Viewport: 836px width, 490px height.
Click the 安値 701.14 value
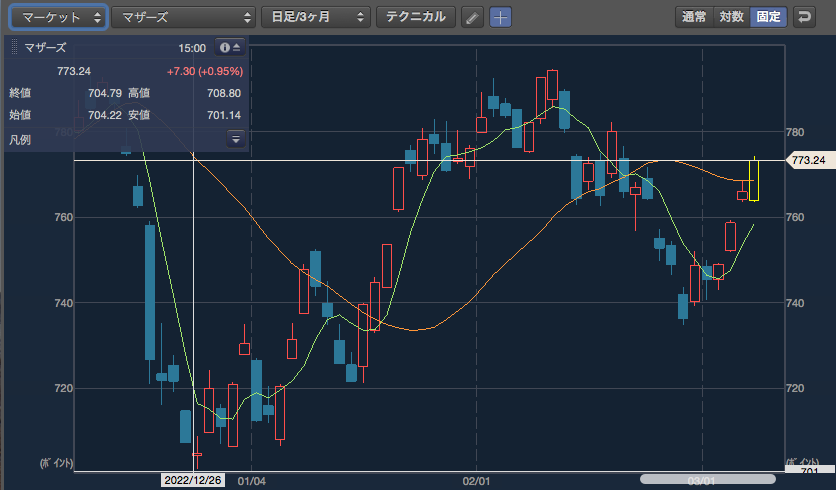click(x=224, y=115)
